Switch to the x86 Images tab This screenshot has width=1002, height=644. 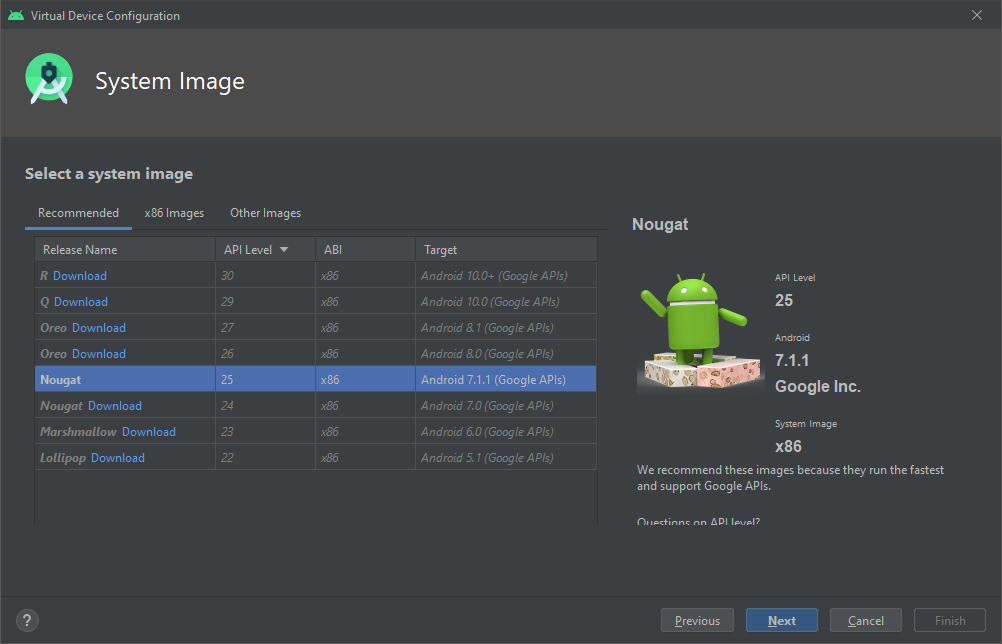click(174, 213)
